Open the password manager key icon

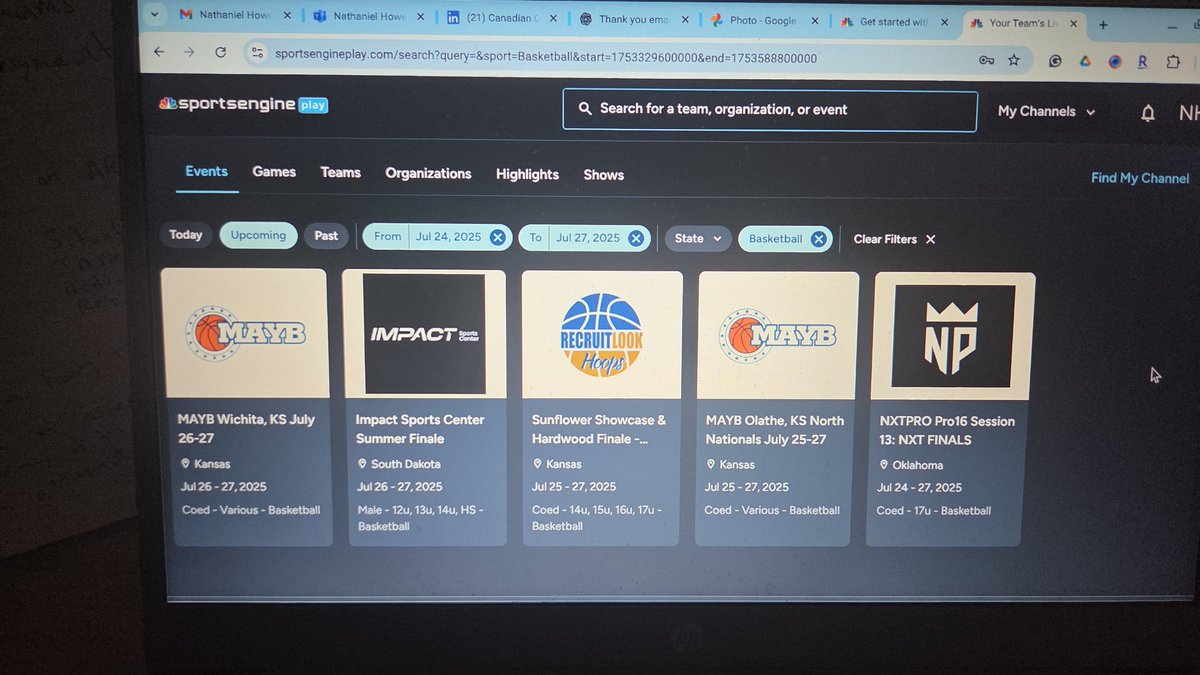(986, 60)
